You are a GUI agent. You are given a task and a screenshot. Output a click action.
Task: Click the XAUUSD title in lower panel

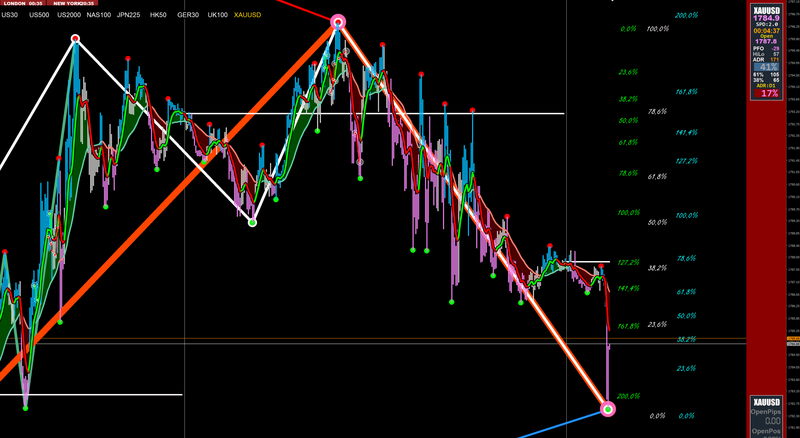pyautogui.click(x=766, y=402)
